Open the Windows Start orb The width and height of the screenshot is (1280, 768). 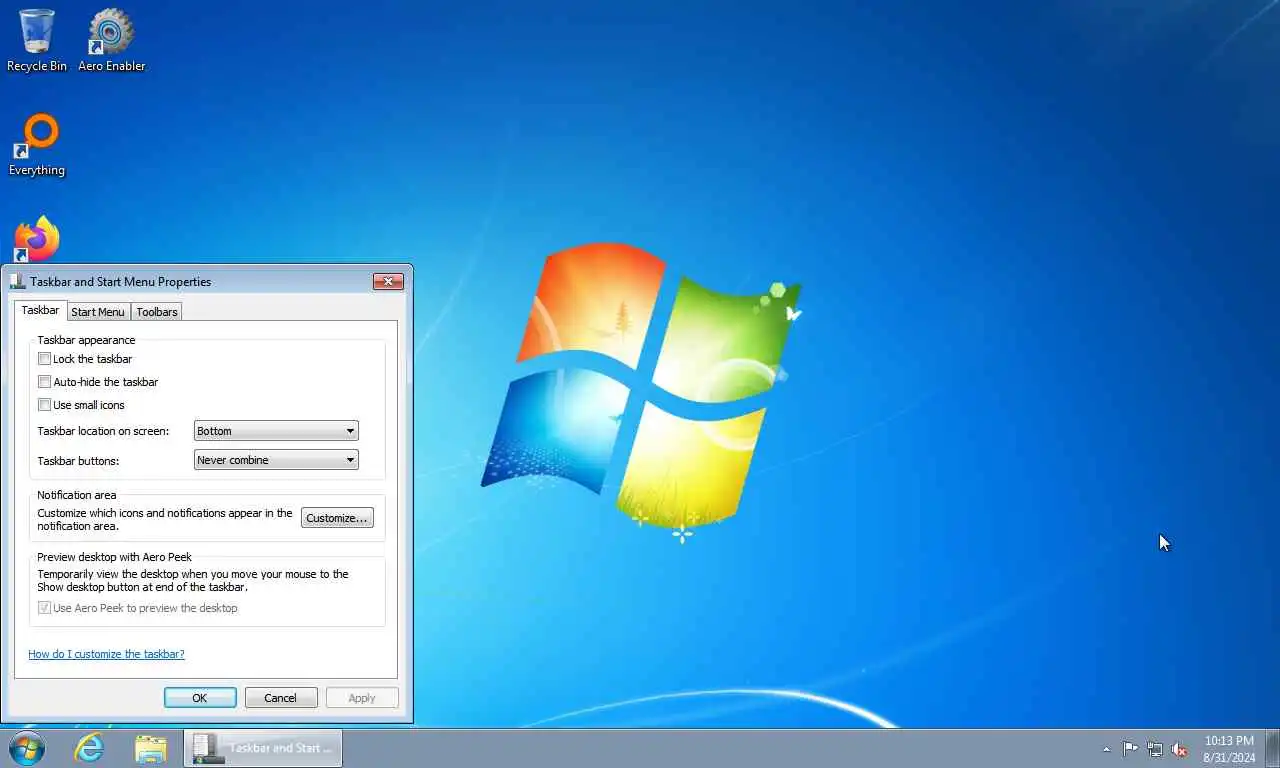(27, 748)
